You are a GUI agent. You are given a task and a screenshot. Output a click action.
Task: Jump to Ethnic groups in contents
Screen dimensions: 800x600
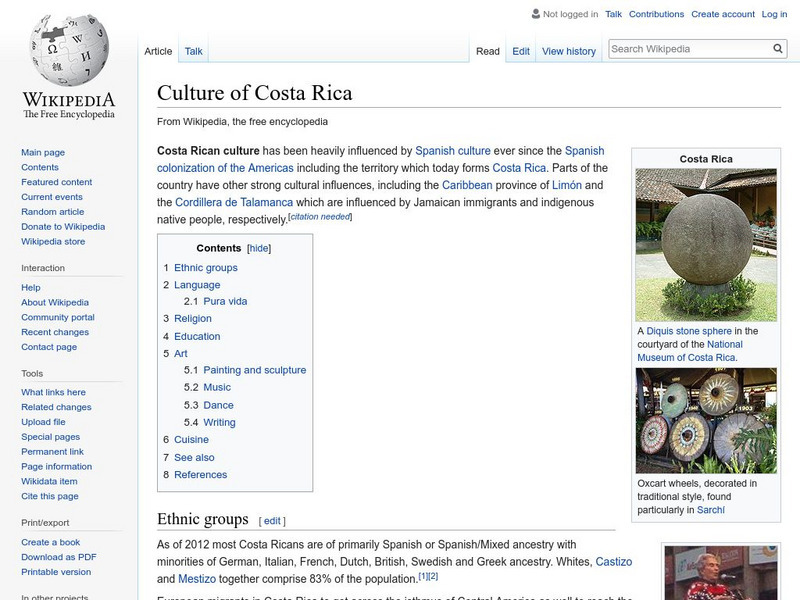click(x=206, y=268)
